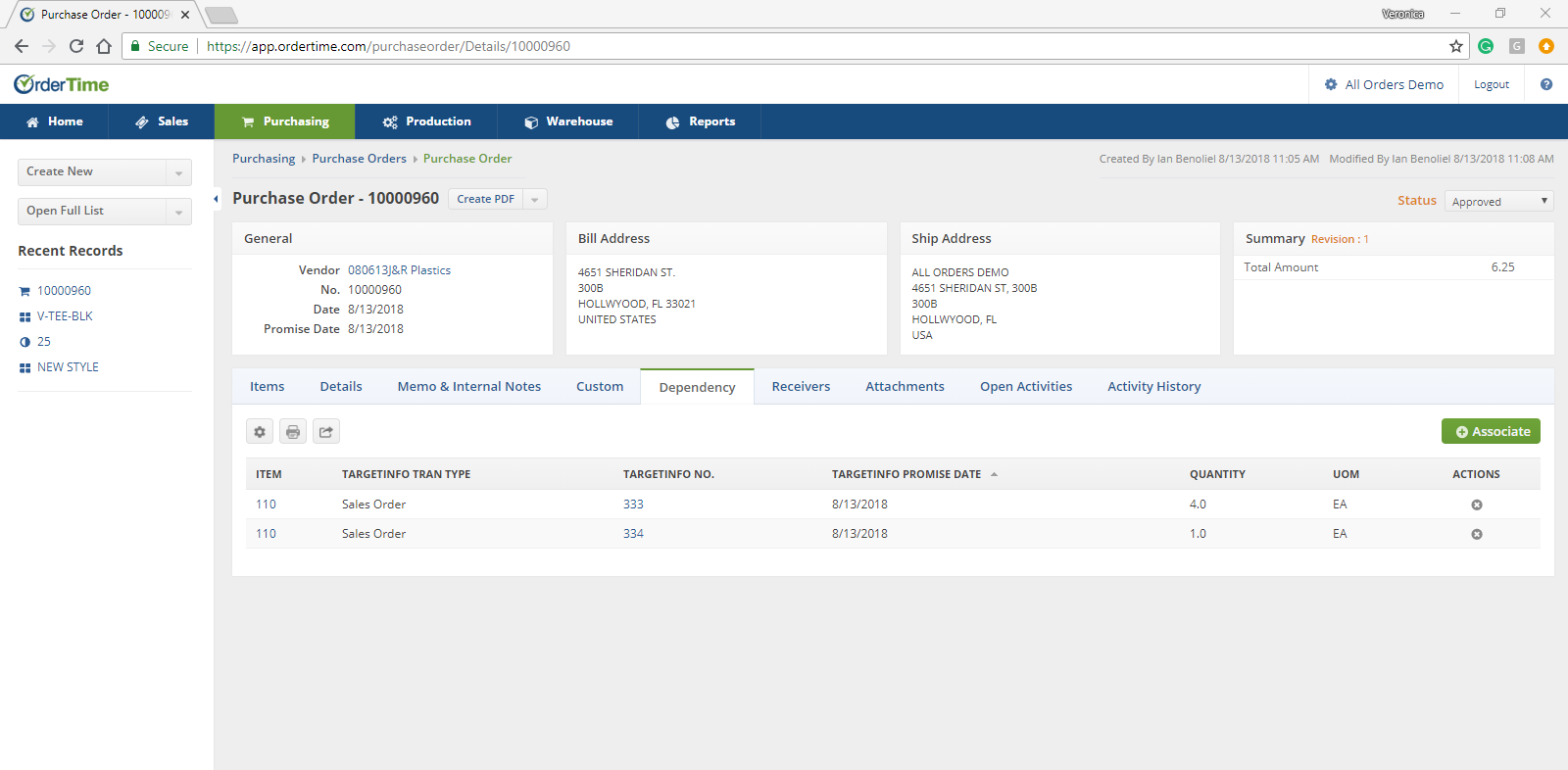Collapse the left sidebar with arrow
This screenshot has width=1568, height=770.
[x=216, y=199]
